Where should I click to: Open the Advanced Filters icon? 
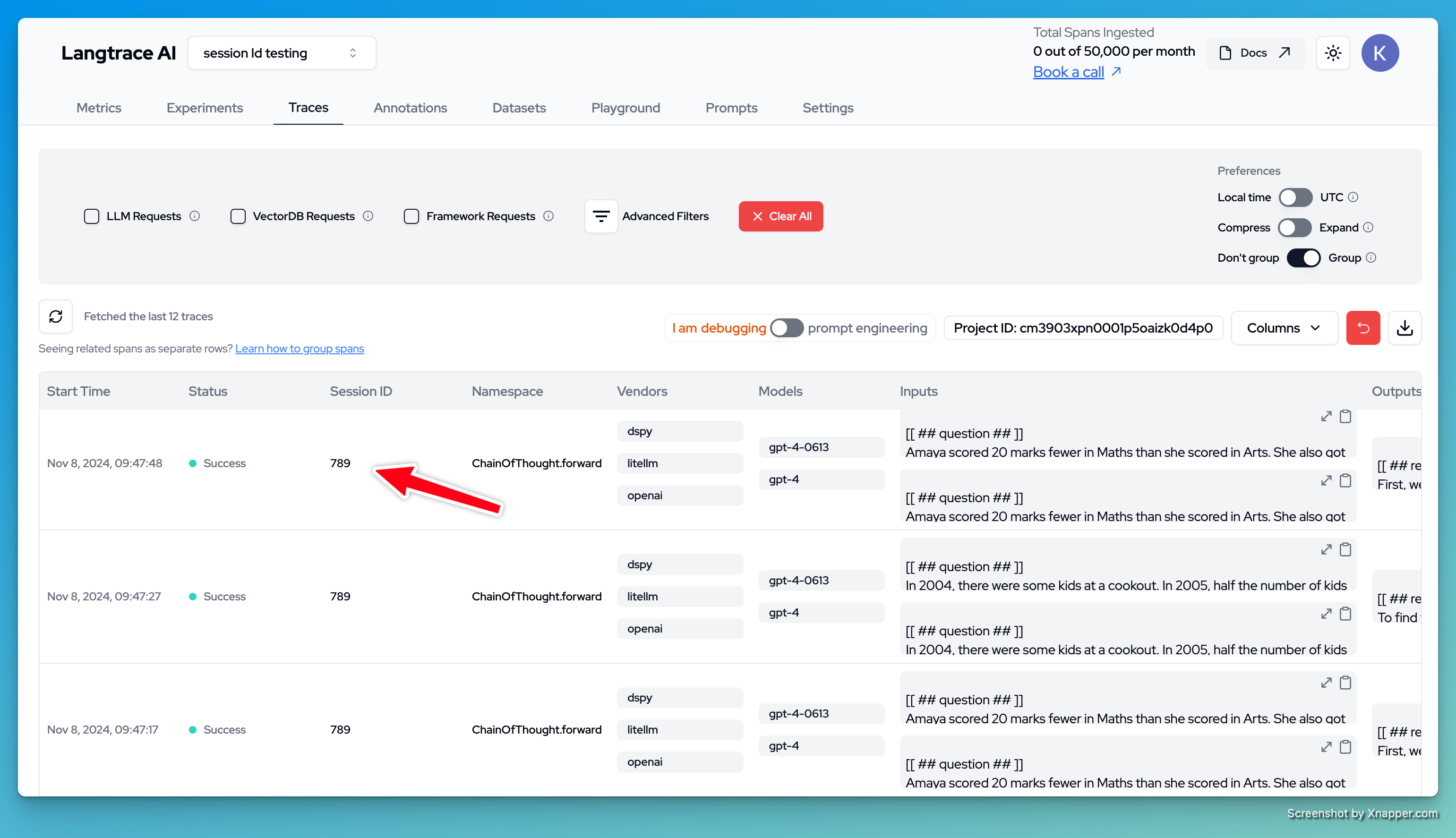[x=601, y=216]
